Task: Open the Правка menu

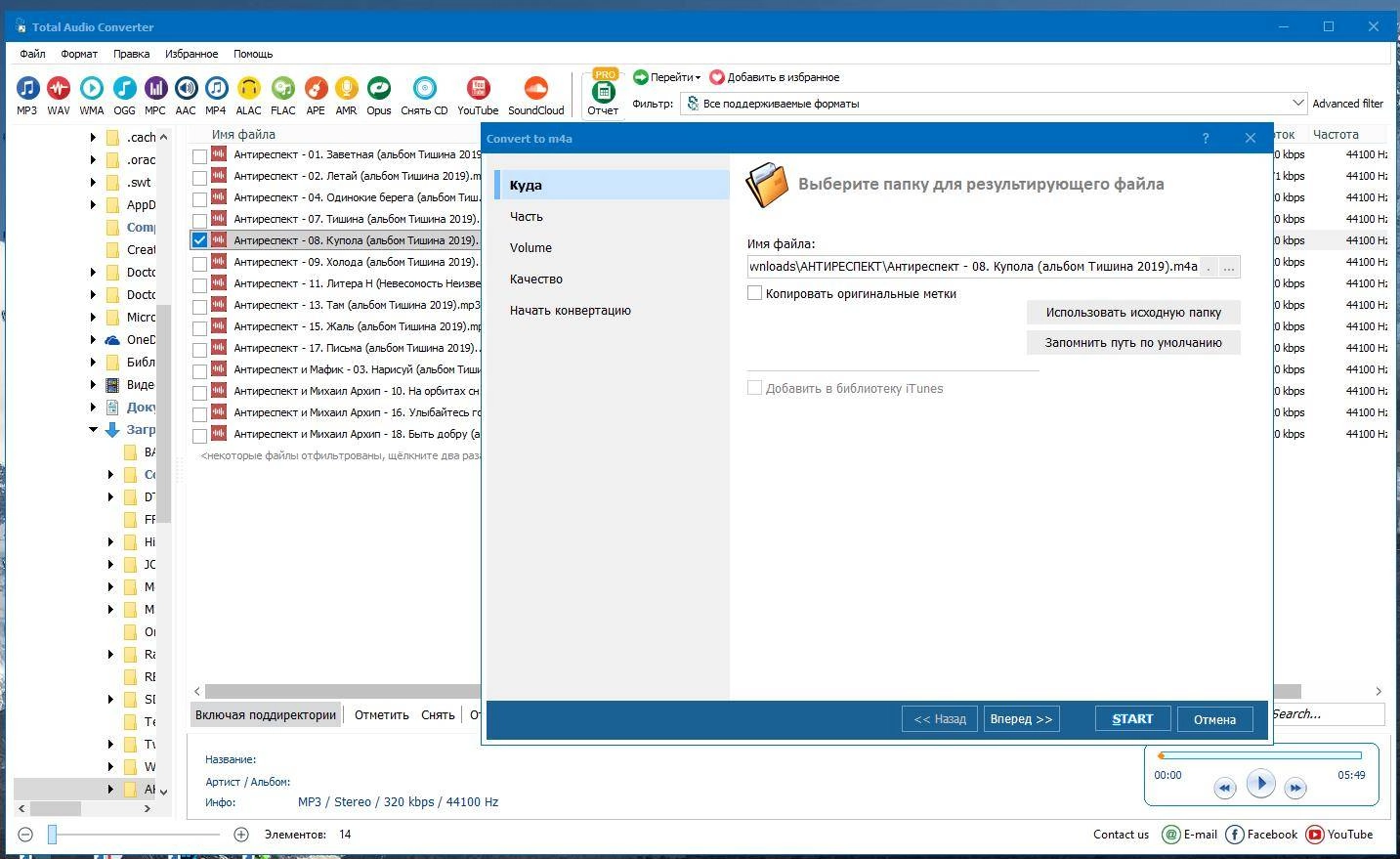Action: [x=131, y=54]
